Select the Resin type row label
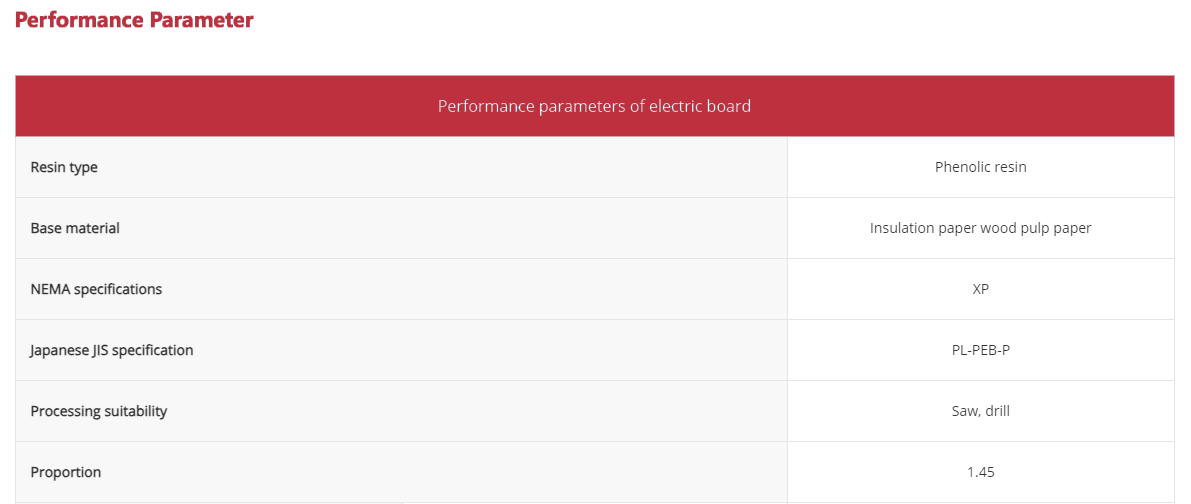 tap(64, 167)
